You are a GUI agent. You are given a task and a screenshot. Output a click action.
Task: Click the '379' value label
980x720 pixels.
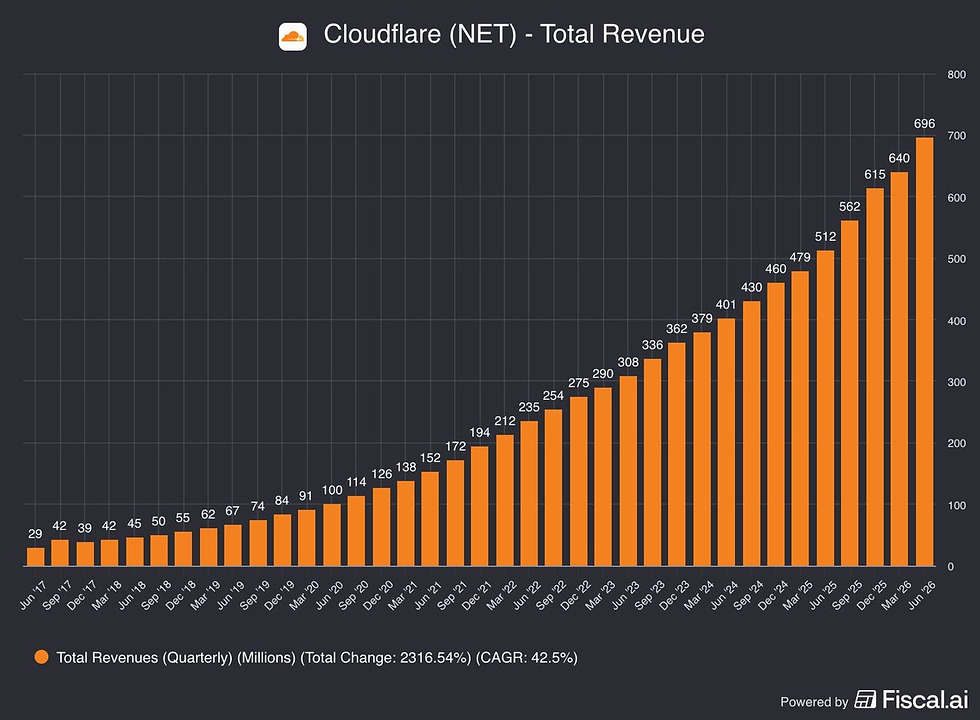click(702, 318)
